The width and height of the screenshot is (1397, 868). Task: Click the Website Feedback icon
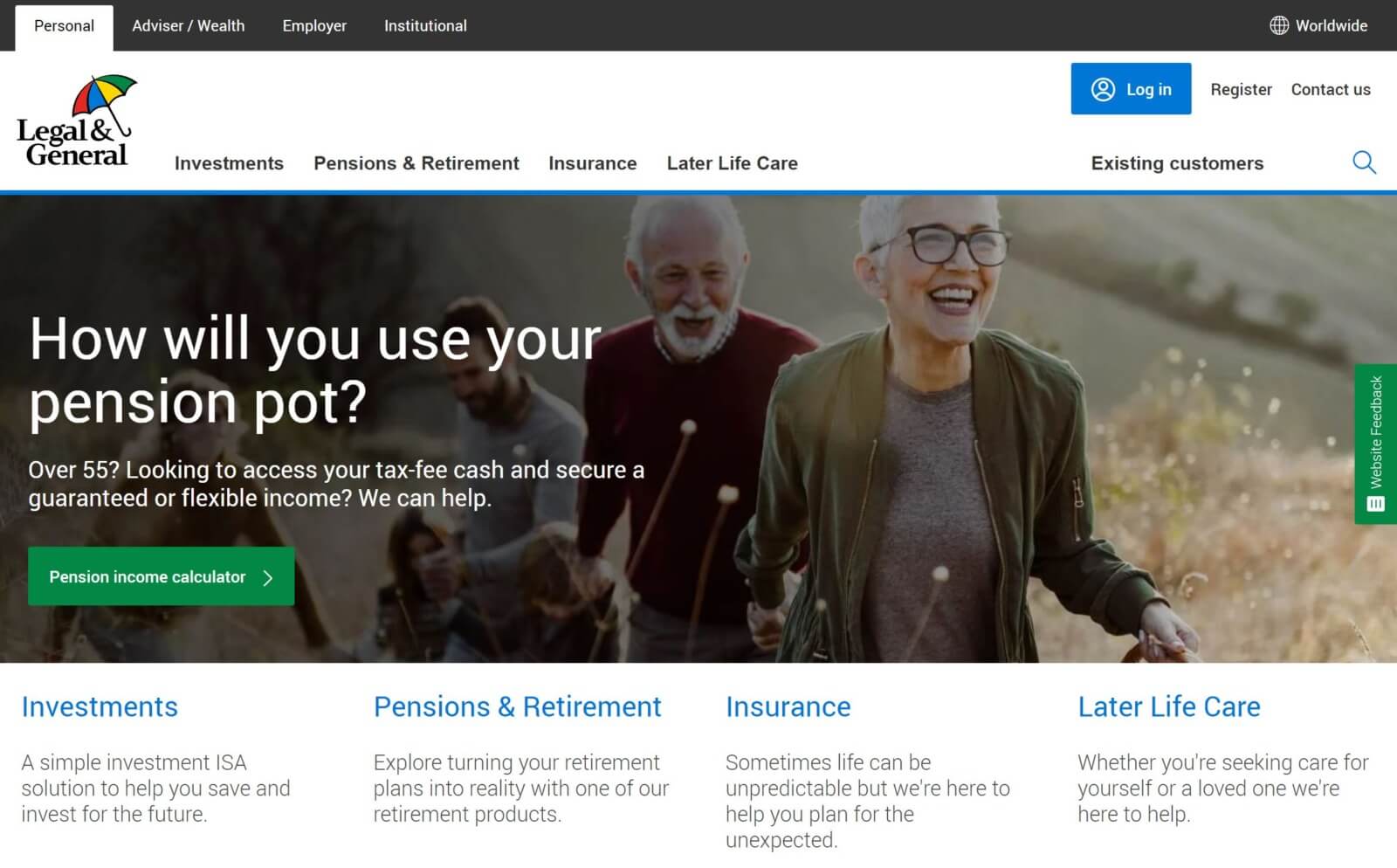click(1375, 504)
